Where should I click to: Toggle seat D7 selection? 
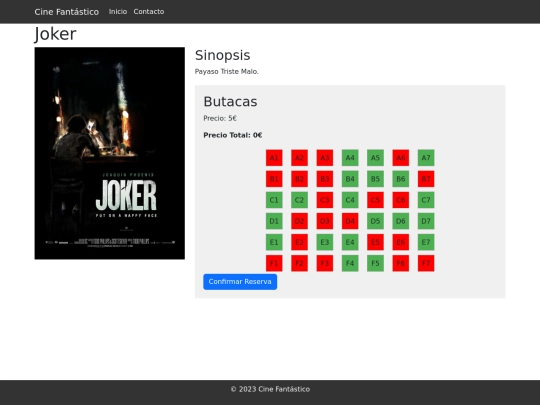click(x=426, y=221)
